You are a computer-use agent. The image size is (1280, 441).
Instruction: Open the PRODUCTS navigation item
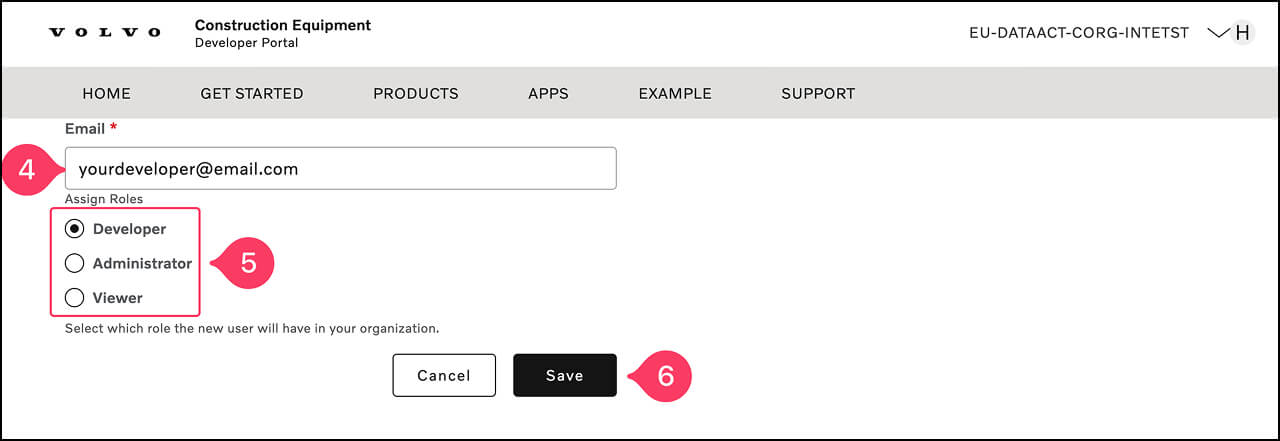pos(416,94)
